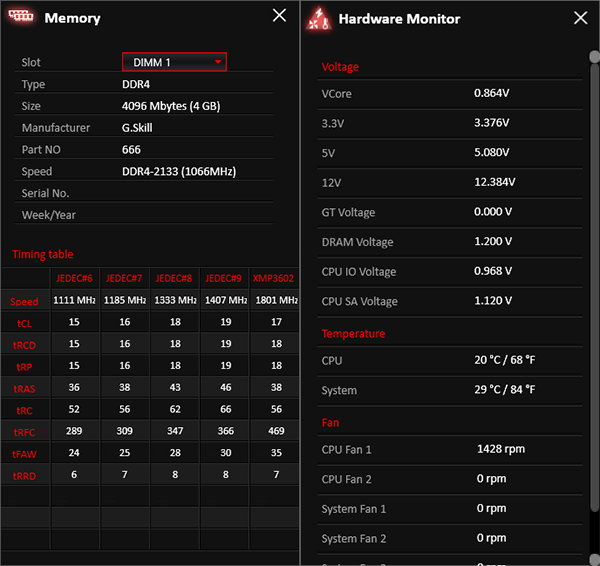Click the VCore reading 0.864V
600x566 pixels.
pyautogui.click(x=492, y=93)
